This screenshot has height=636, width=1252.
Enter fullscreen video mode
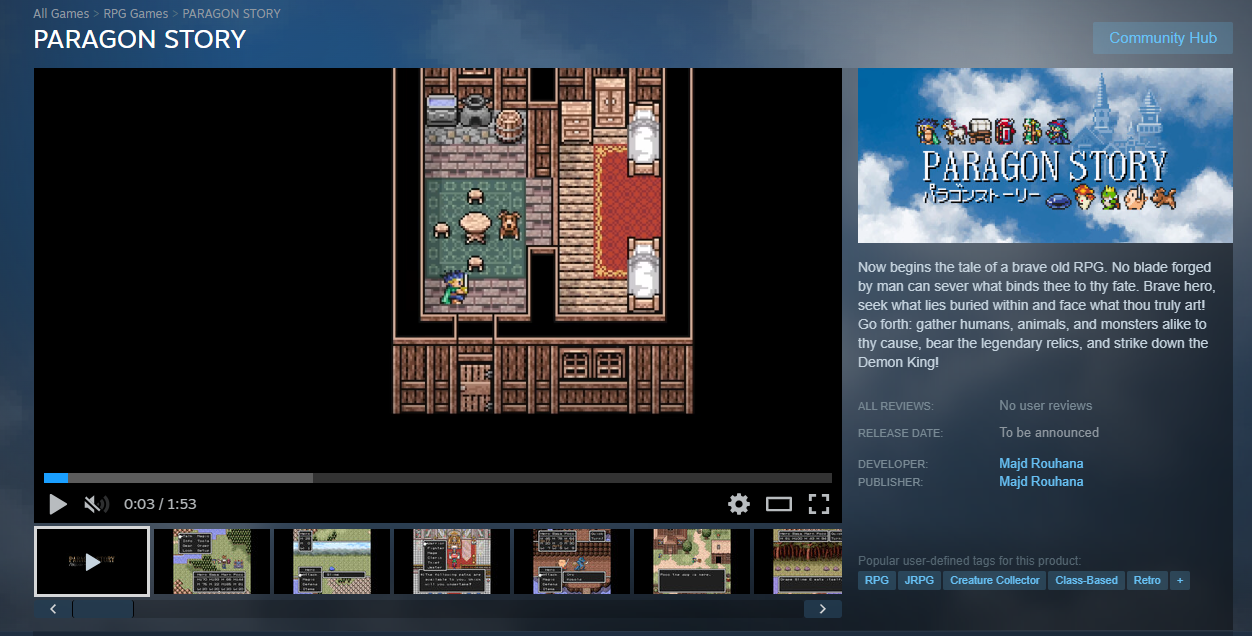point(819,504)
